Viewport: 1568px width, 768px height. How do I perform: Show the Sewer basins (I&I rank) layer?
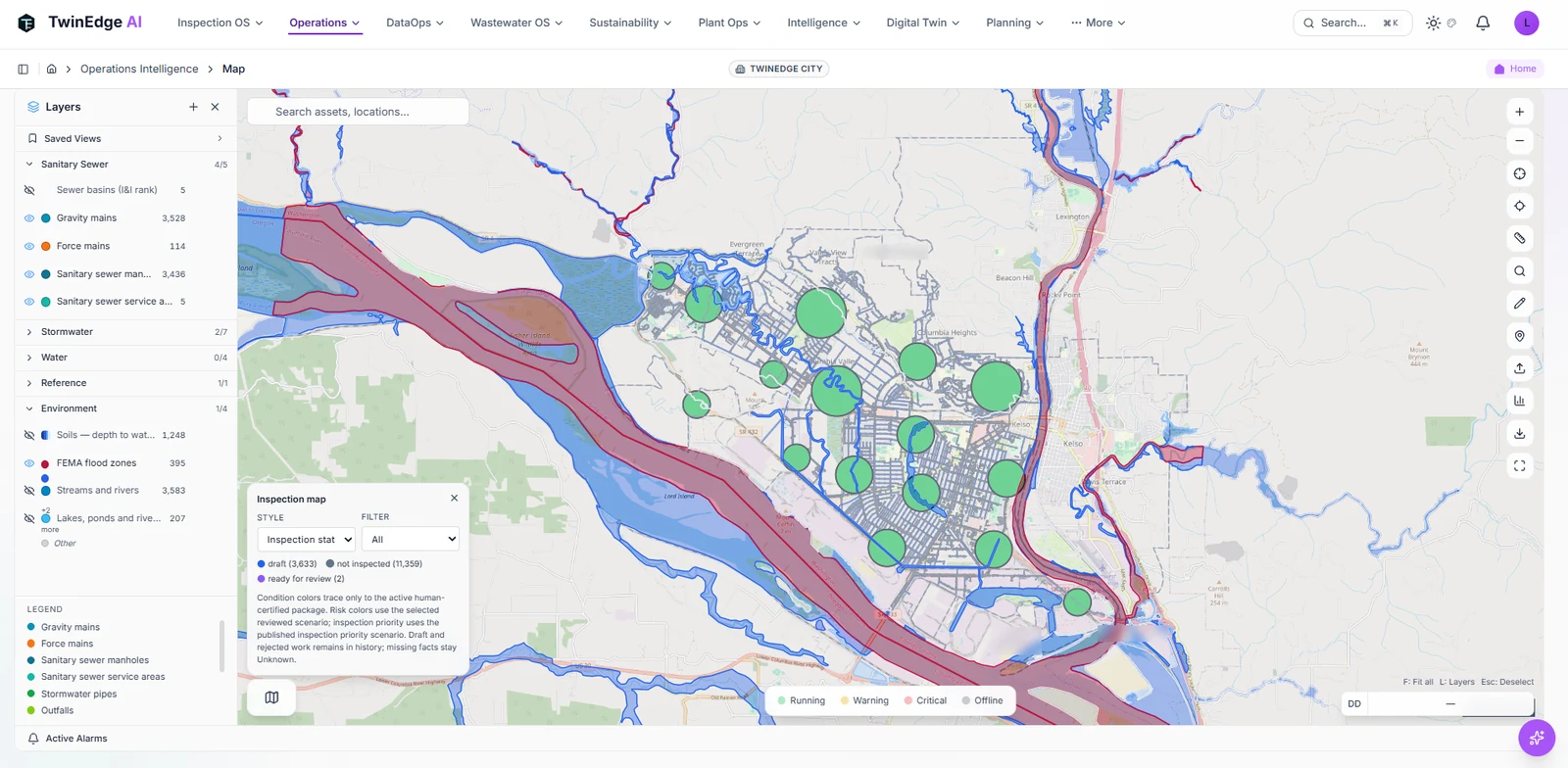[x=29, y=190]
